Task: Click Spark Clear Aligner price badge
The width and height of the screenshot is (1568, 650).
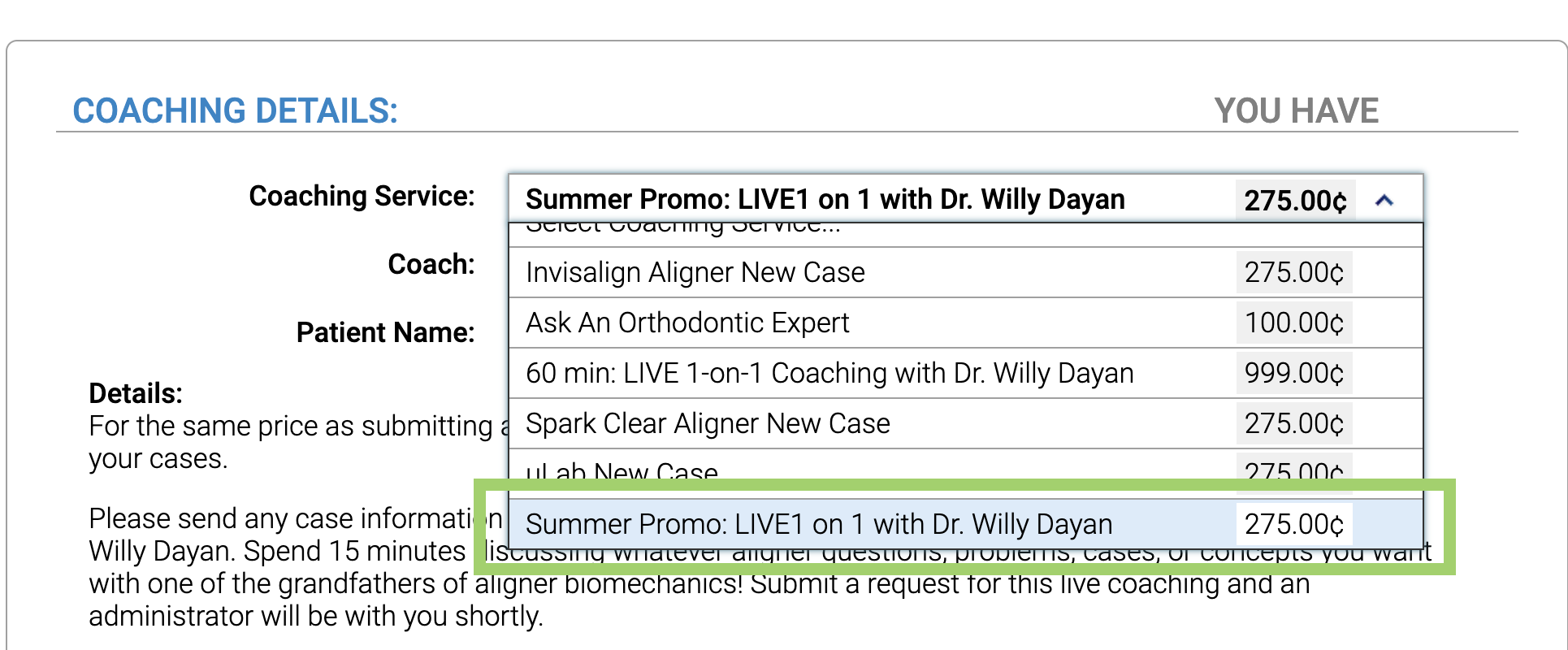Action: [x=1293, y=424]
